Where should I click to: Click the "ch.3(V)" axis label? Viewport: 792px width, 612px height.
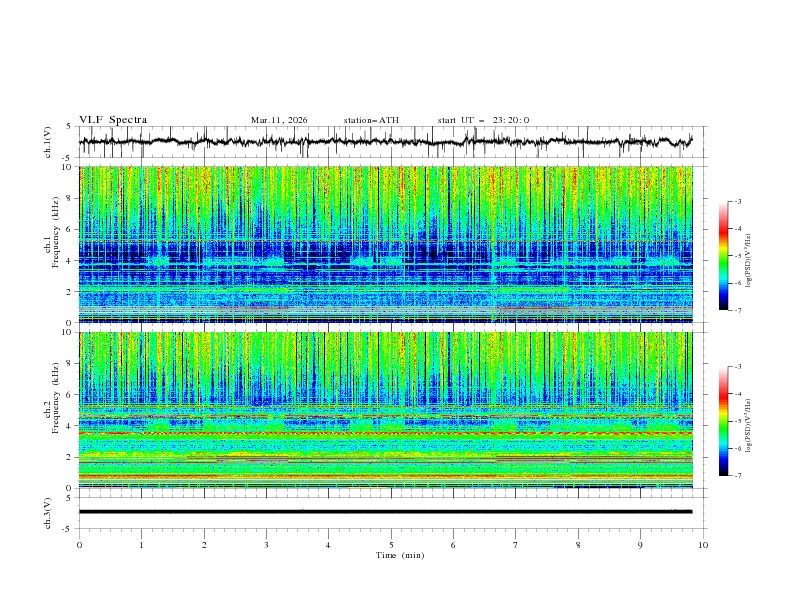[x=48, y=513]
